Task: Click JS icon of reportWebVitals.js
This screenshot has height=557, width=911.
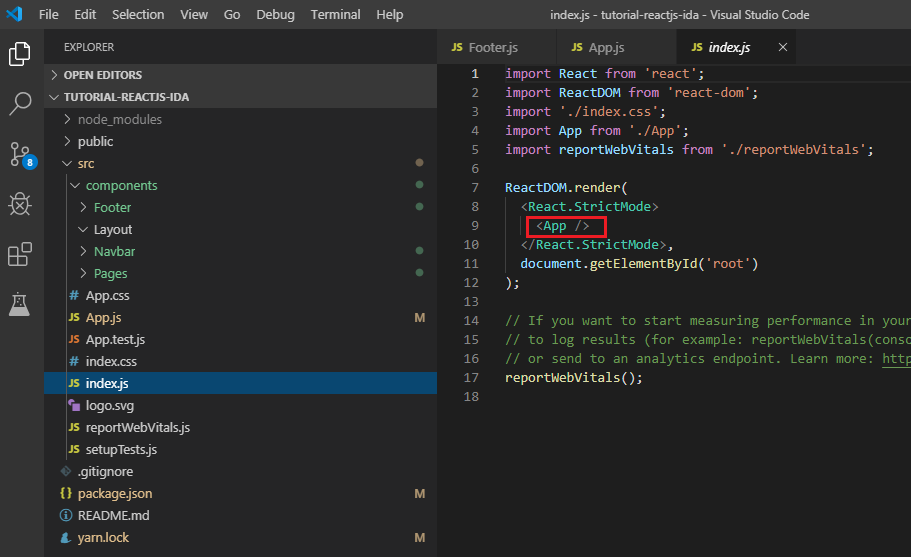Action: pos(74,427)
